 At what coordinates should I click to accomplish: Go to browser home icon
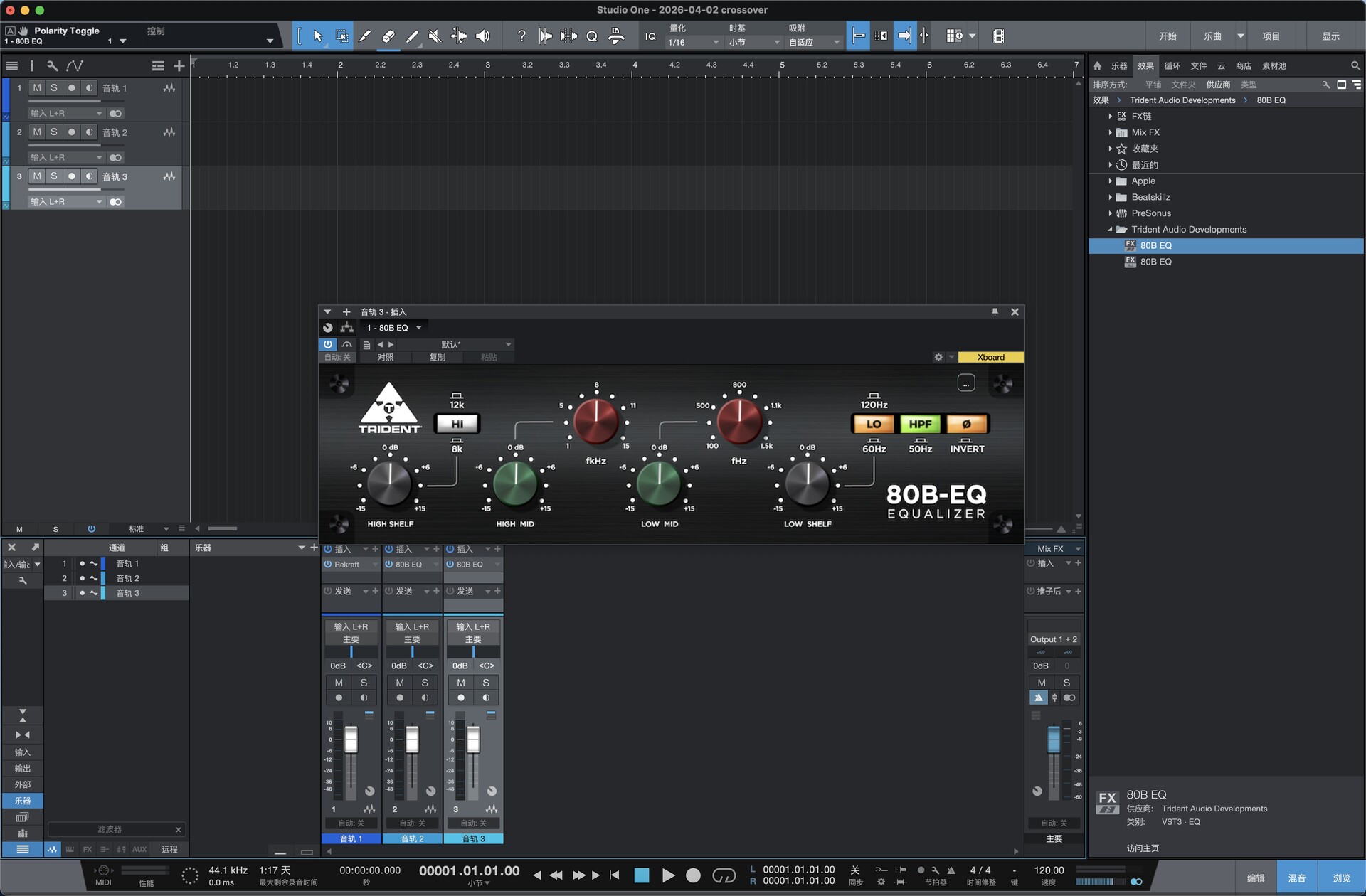[x=1097, y=65]
